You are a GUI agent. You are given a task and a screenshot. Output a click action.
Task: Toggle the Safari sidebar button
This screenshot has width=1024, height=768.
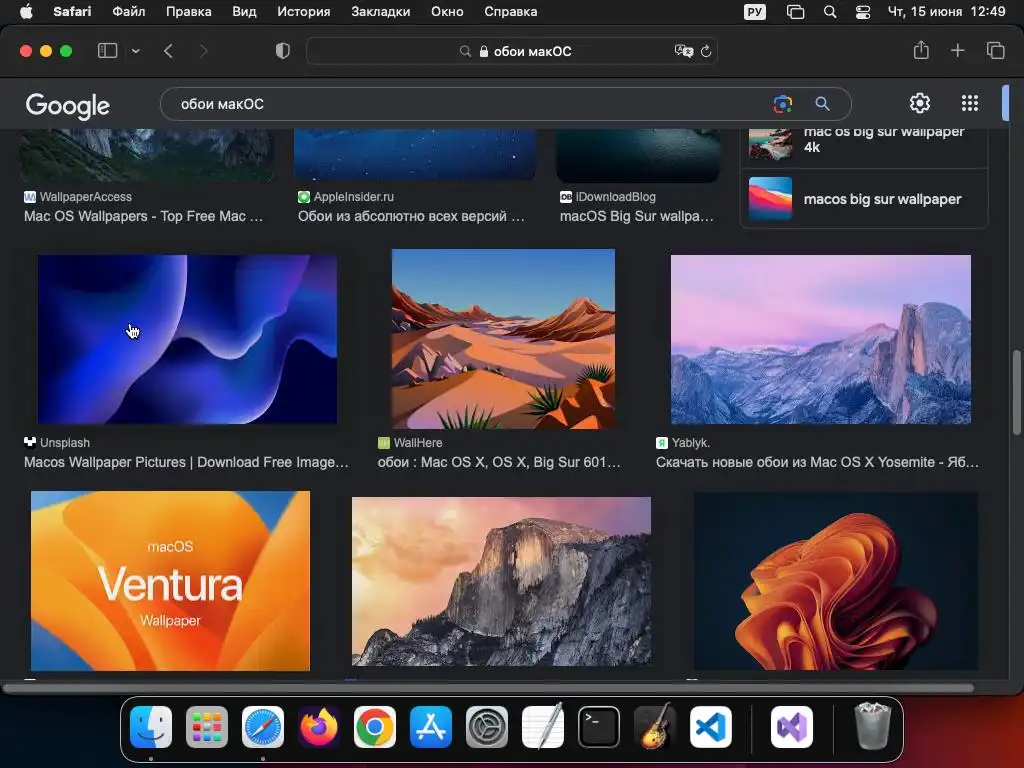[107, 51]
